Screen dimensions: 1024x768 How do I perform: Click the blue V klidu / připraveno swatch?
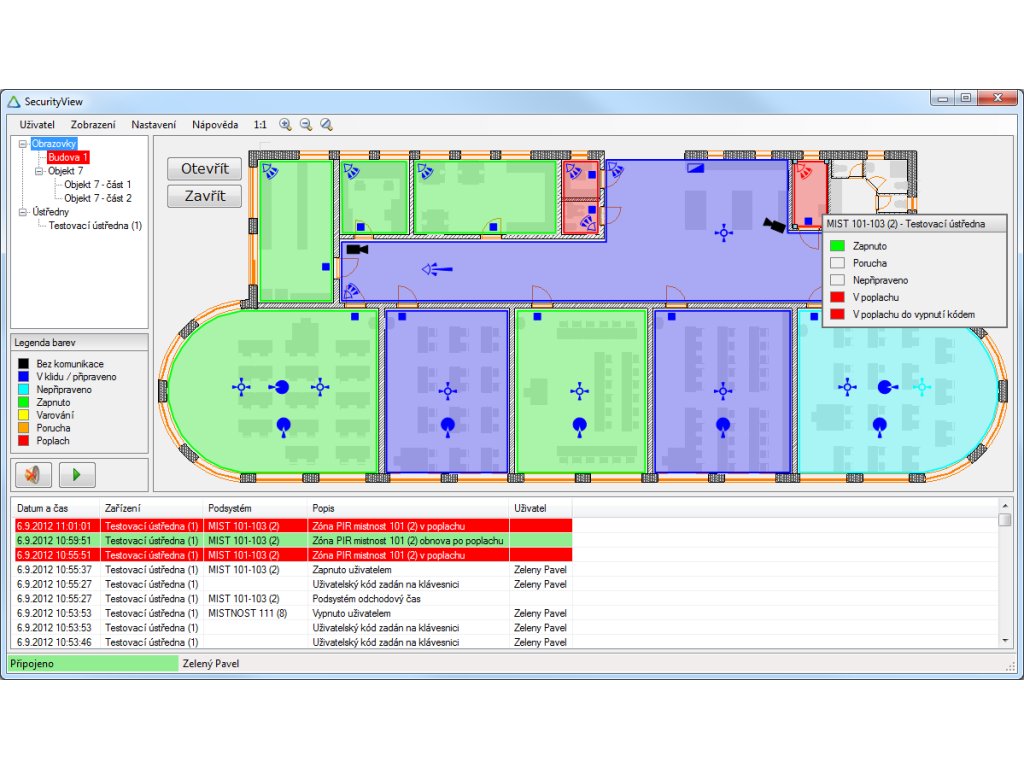click(24, 377)
